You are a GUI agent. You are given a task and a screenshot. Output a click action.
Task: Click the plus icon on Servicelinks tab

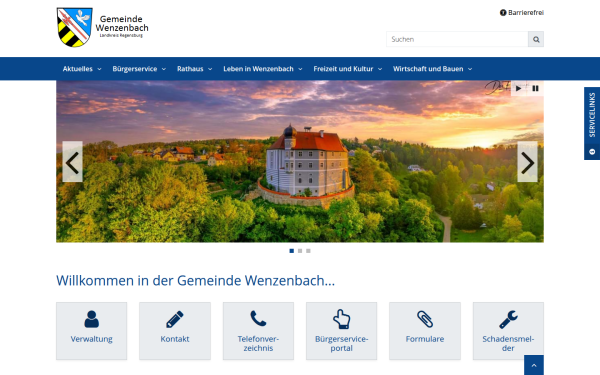coord(592,152)
